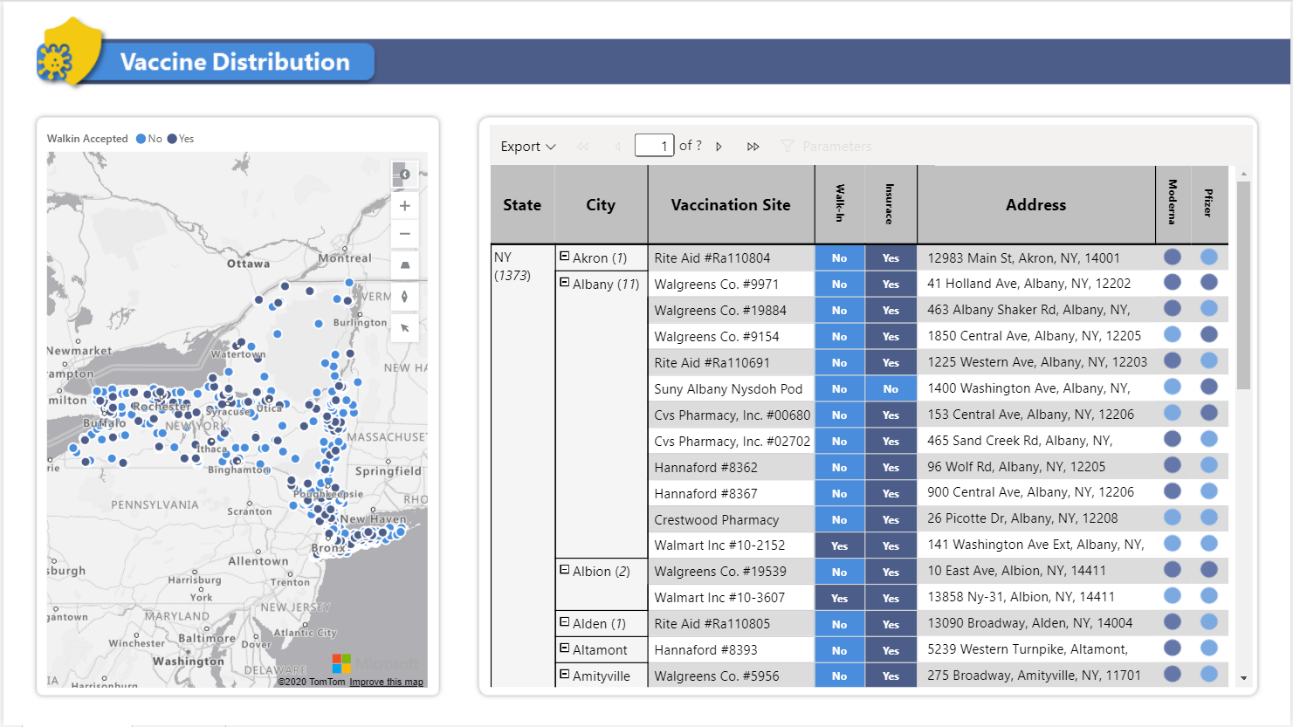This screenshot has height=727, width=1293.
Task: Go to previous report page arrow
Action: [617, 146]
